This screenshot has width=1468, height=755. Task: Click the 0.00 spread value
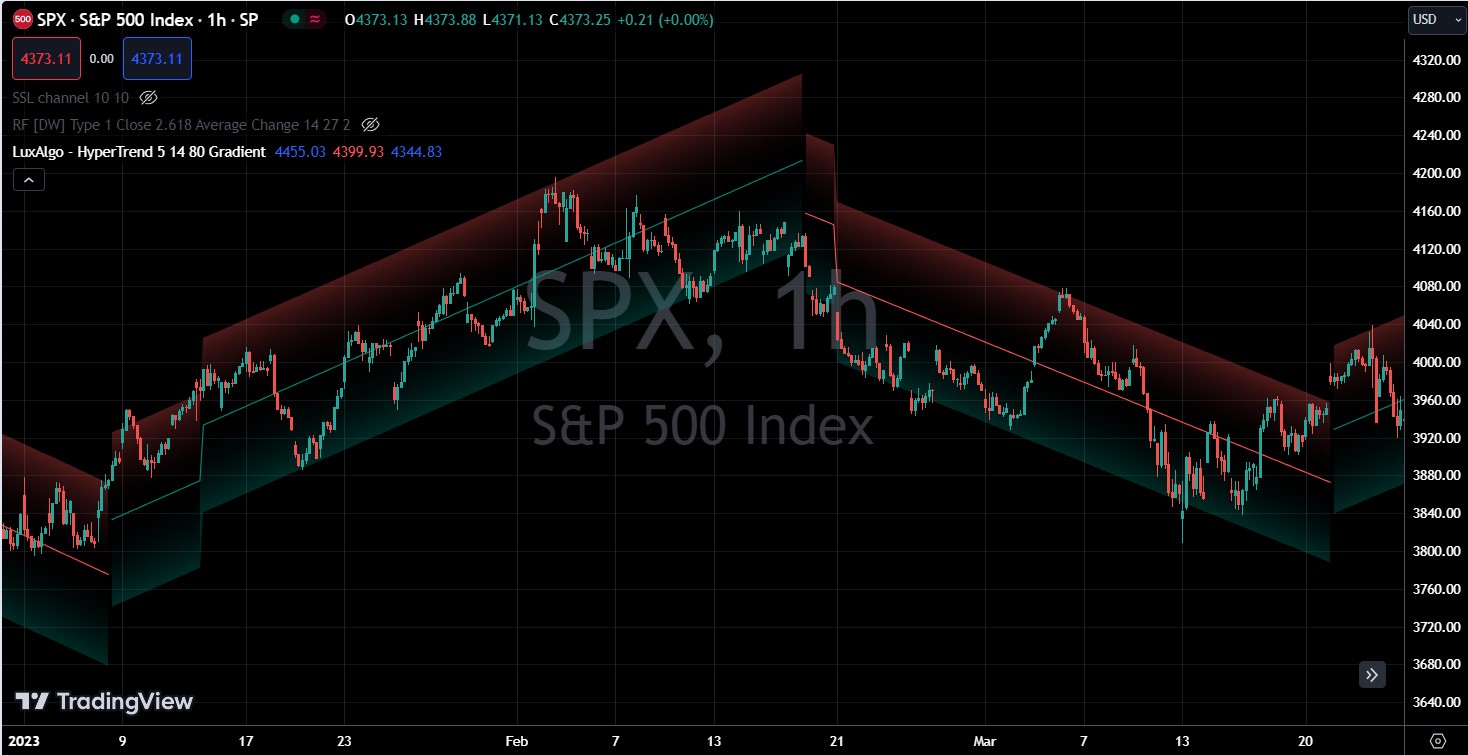tap(101, 59)
